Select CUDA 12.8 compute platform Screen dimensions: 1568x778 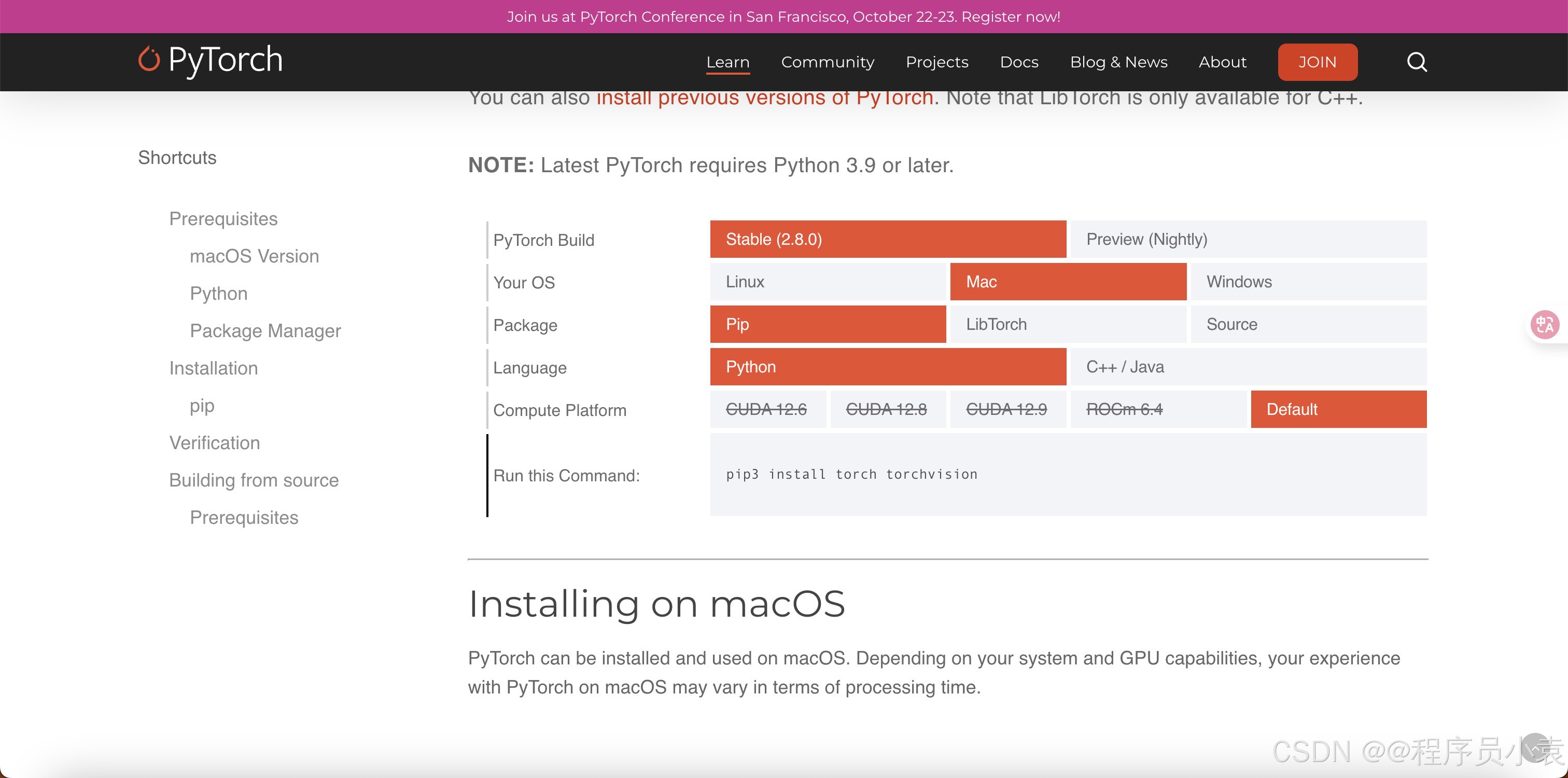(x=888, y=409)
